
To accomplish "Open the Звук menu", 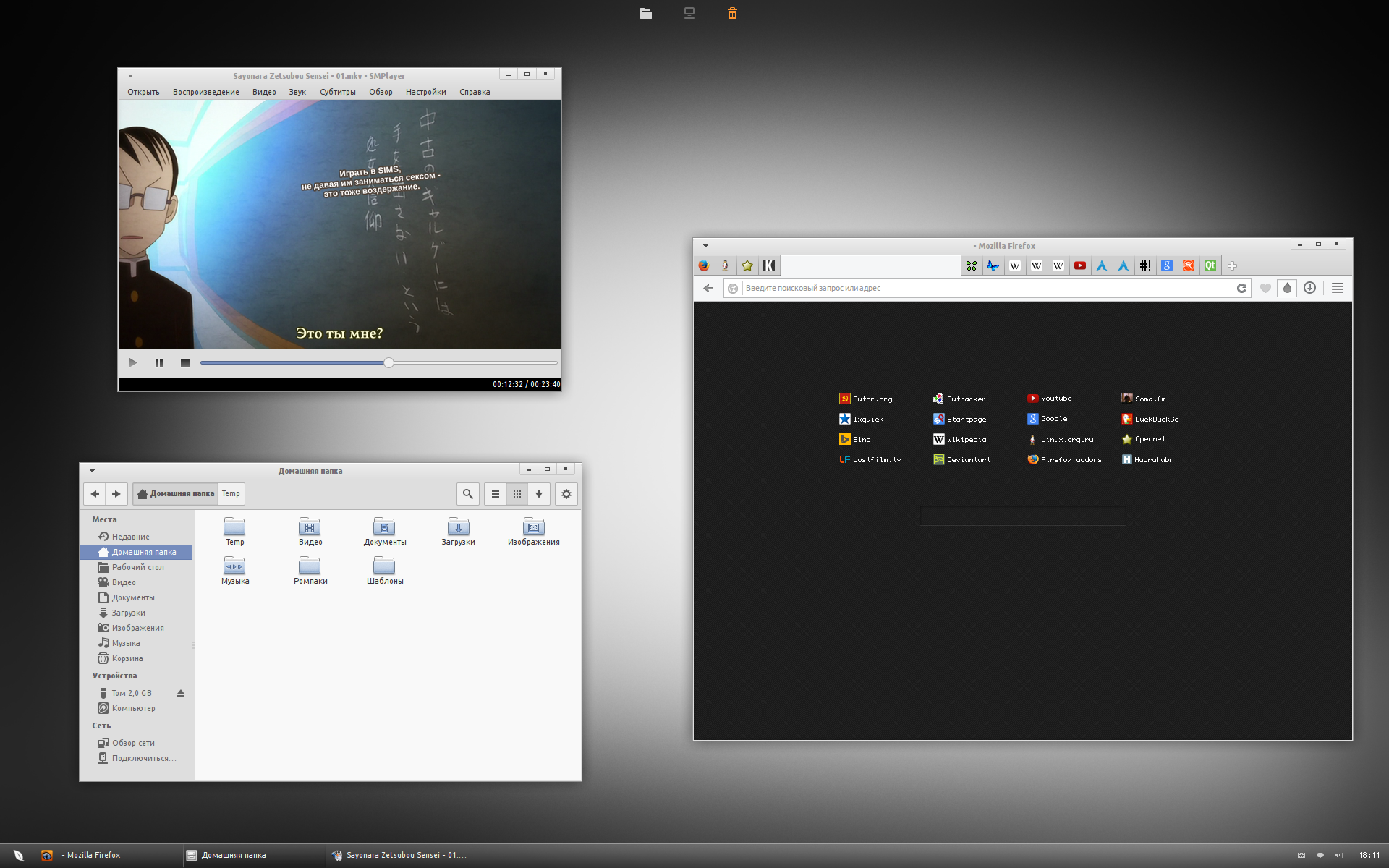I will [x=297, y=92].
